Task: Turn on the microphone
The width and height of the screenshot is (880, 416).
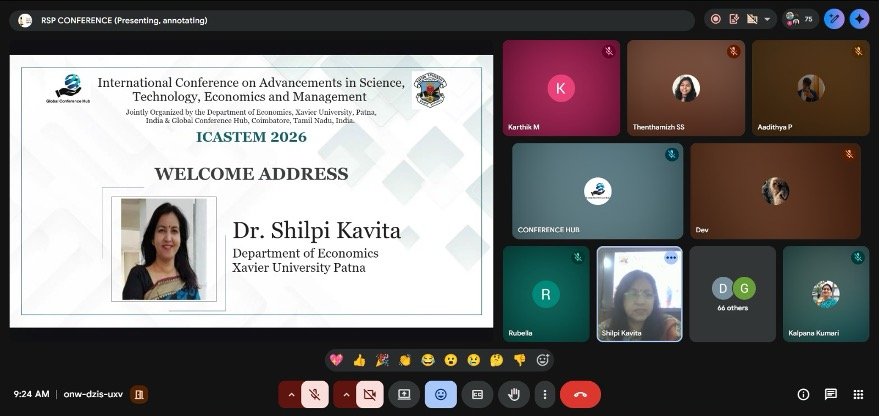Action: pos(315,395)
